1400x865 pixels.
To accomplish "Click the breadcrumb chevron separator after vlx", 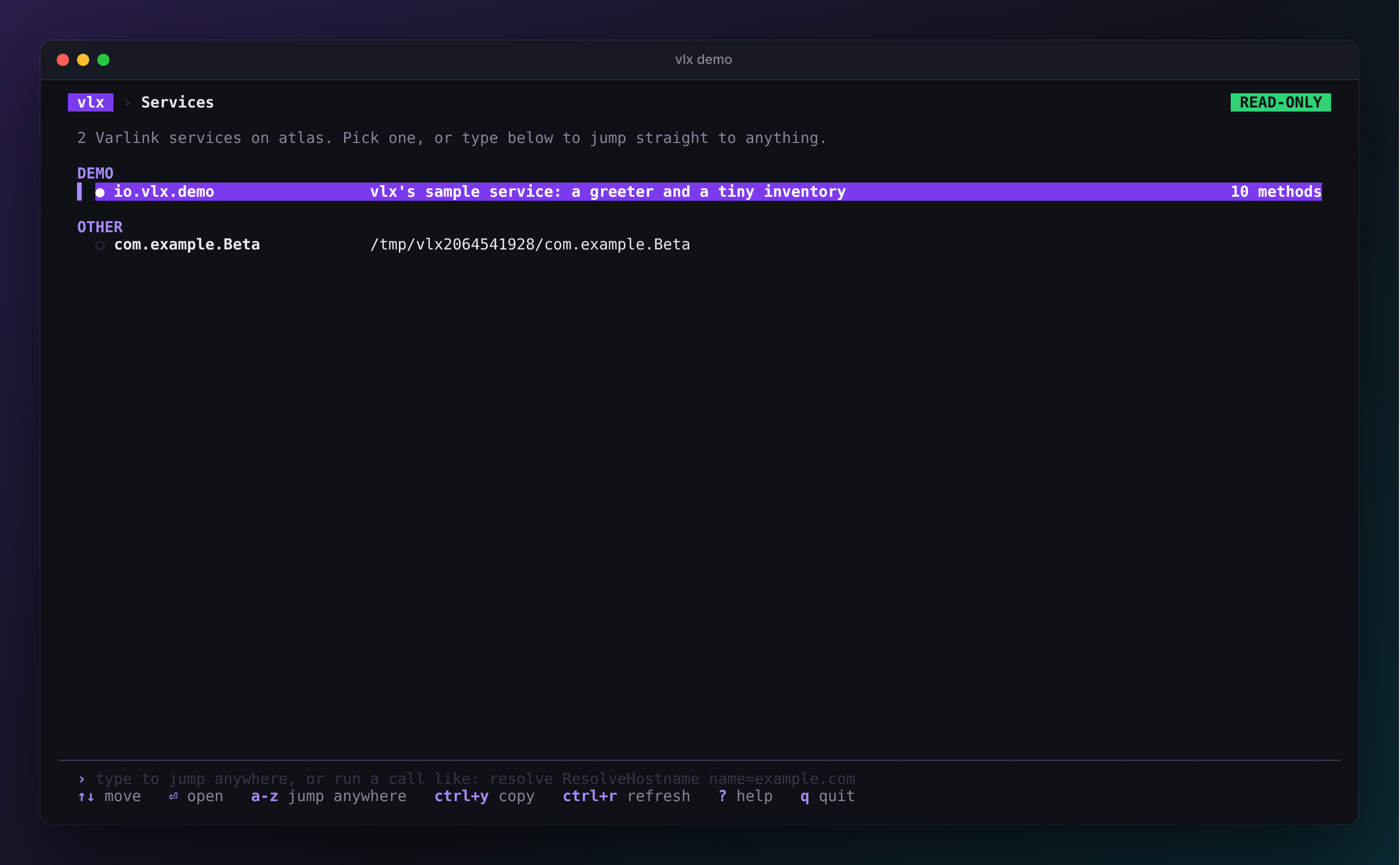I will click(128, 103).
